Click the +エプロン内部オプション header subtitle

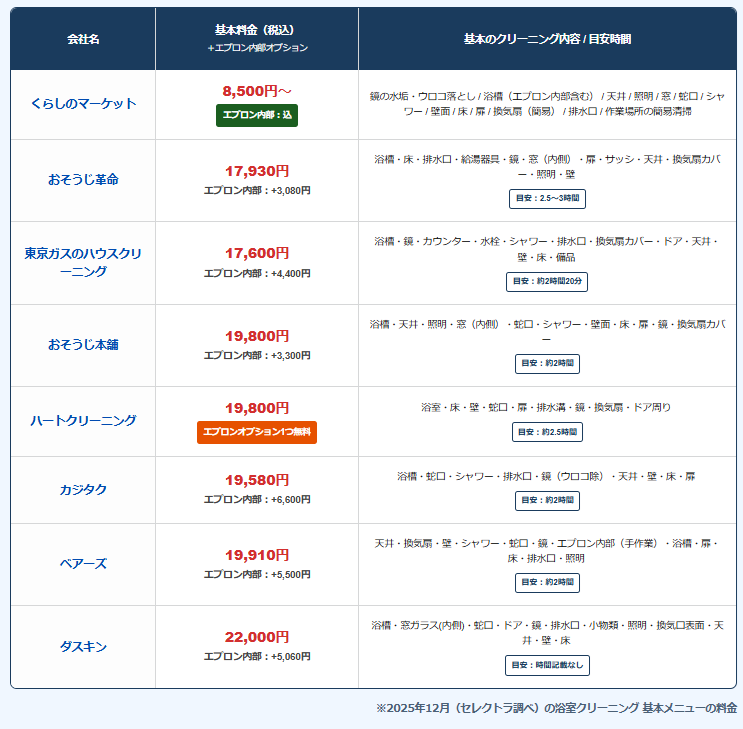(x=257, y=48)
